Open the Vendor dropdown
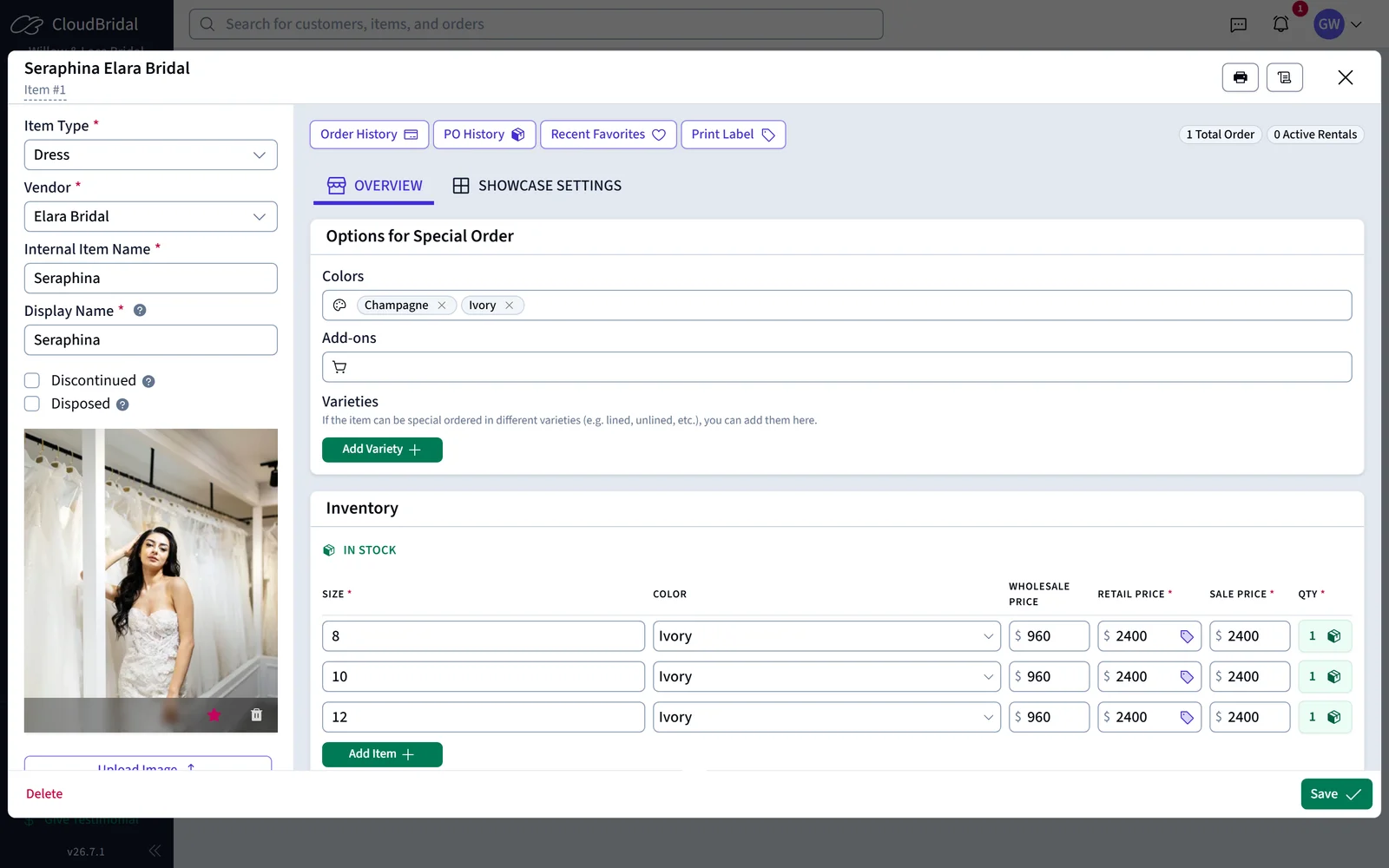This screenshot has width=1389, height=868. [x=151, y=217]
